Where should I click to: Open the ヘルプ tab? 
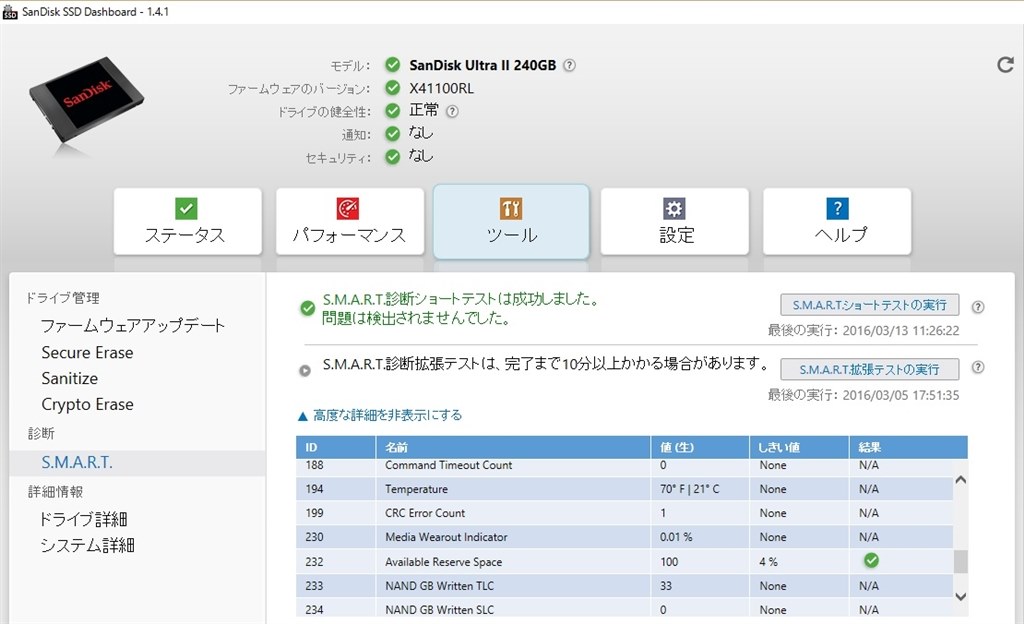(837, 221)
